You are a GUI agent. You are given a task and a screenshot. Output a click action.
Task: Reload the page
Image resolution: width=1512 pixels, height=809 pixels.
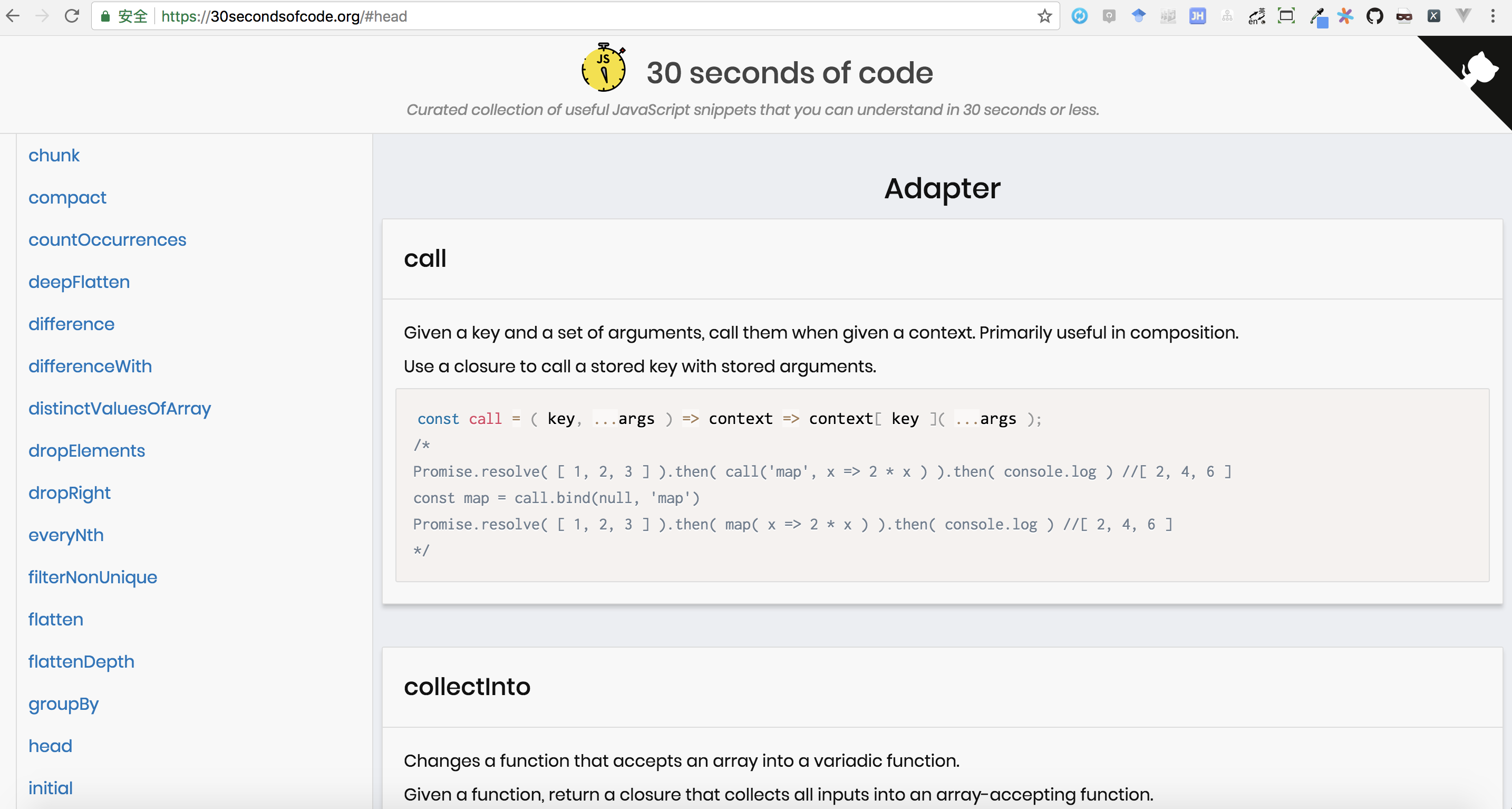coord(72,16)
